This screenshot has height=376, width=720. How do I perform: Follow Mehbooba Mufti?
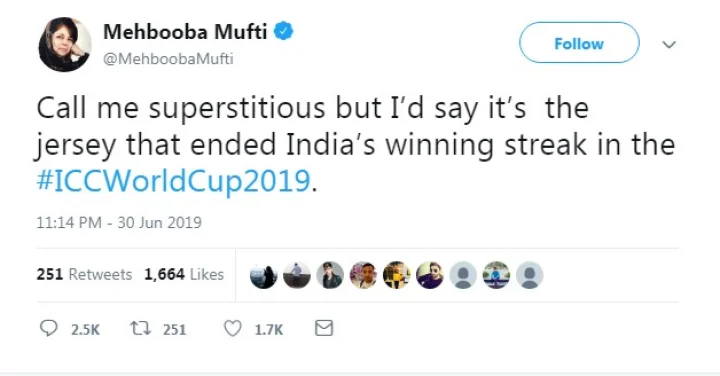click(579, 43)
